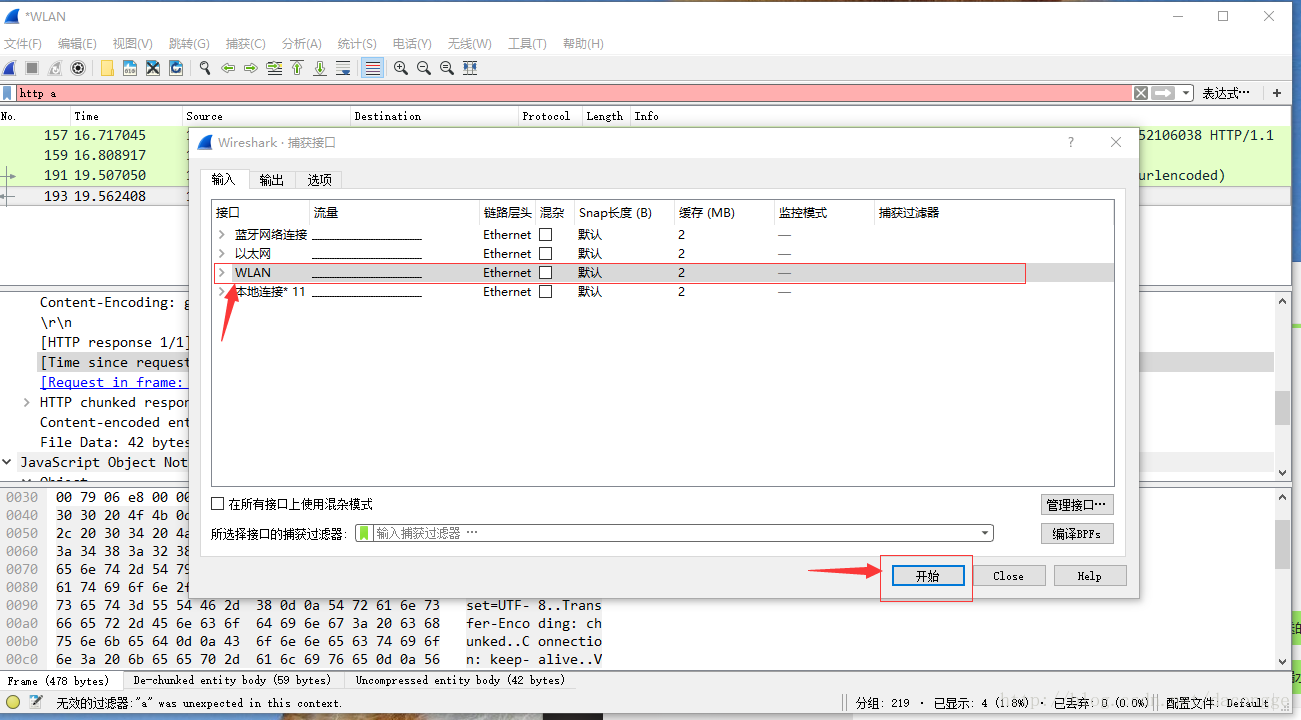Select packet number 159 row
Viewport: 1301px width, 720px height.
[95, 155]
